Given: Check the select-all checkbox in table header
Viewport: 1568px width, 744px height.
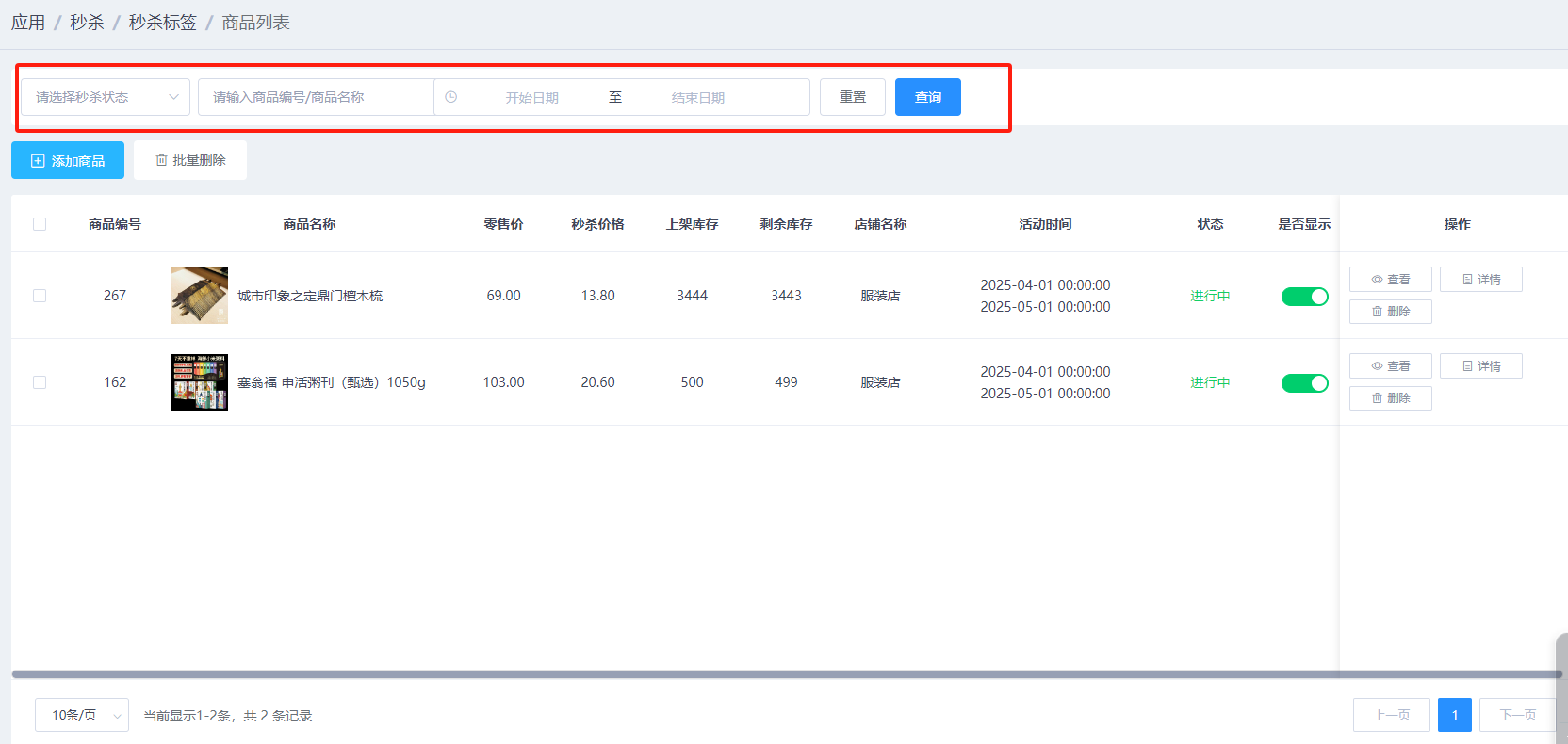Looking at the screenshot, I should (x=40, y=224).
